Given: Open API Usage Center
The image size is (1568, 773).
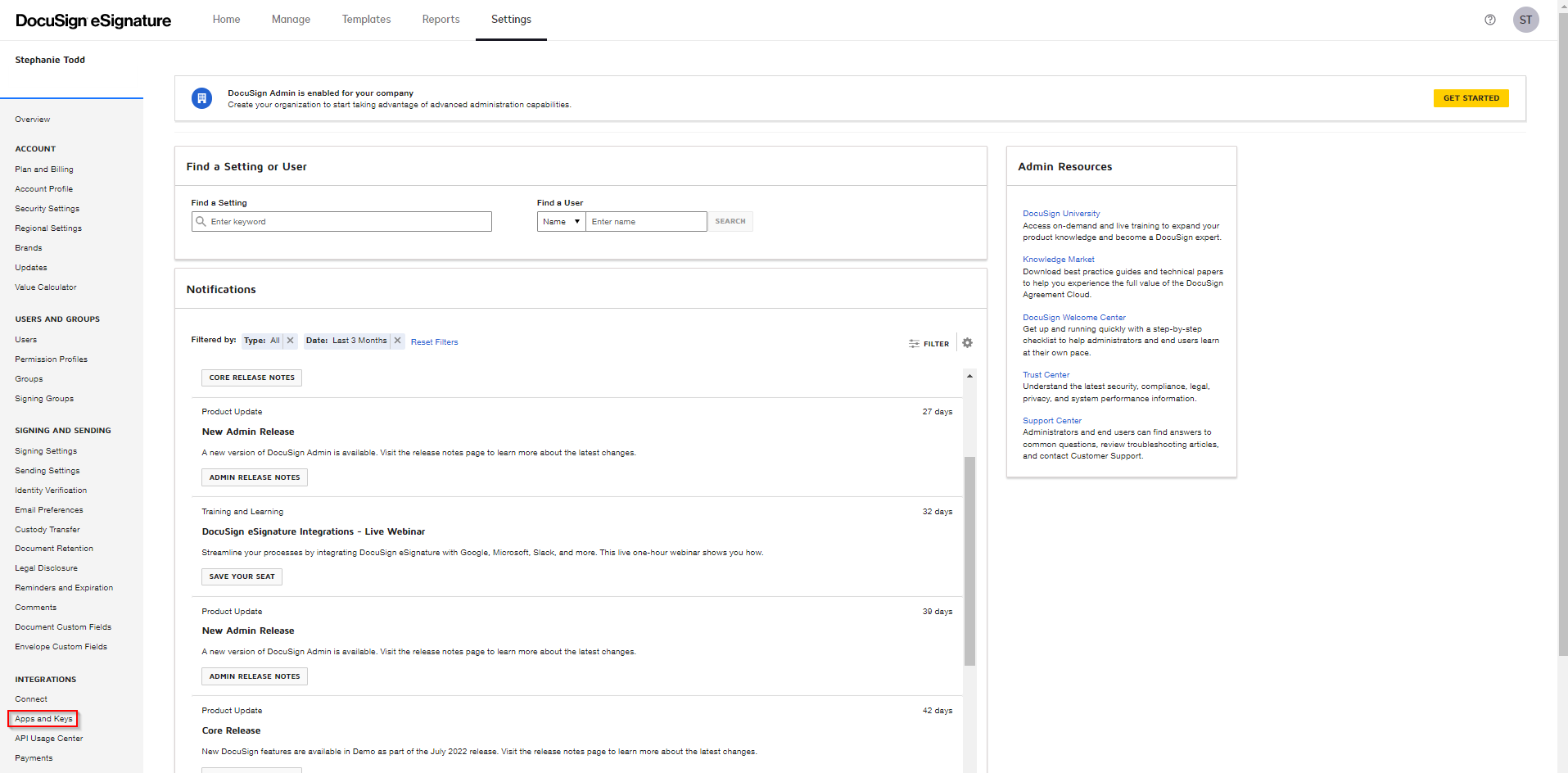Looking at the screenshot, I should [x=49, y=739].
